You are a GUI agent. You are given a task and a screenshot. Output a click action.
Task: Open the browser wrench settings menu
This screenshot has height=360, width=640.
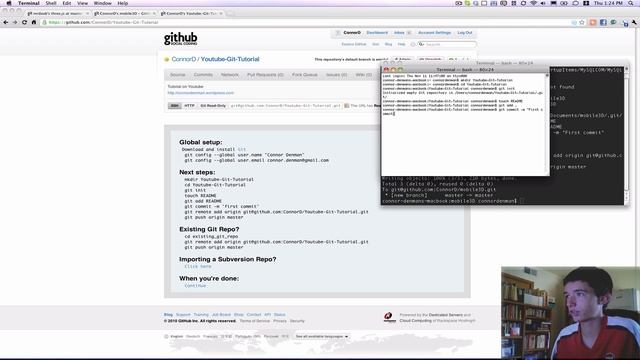coord(634,22)
